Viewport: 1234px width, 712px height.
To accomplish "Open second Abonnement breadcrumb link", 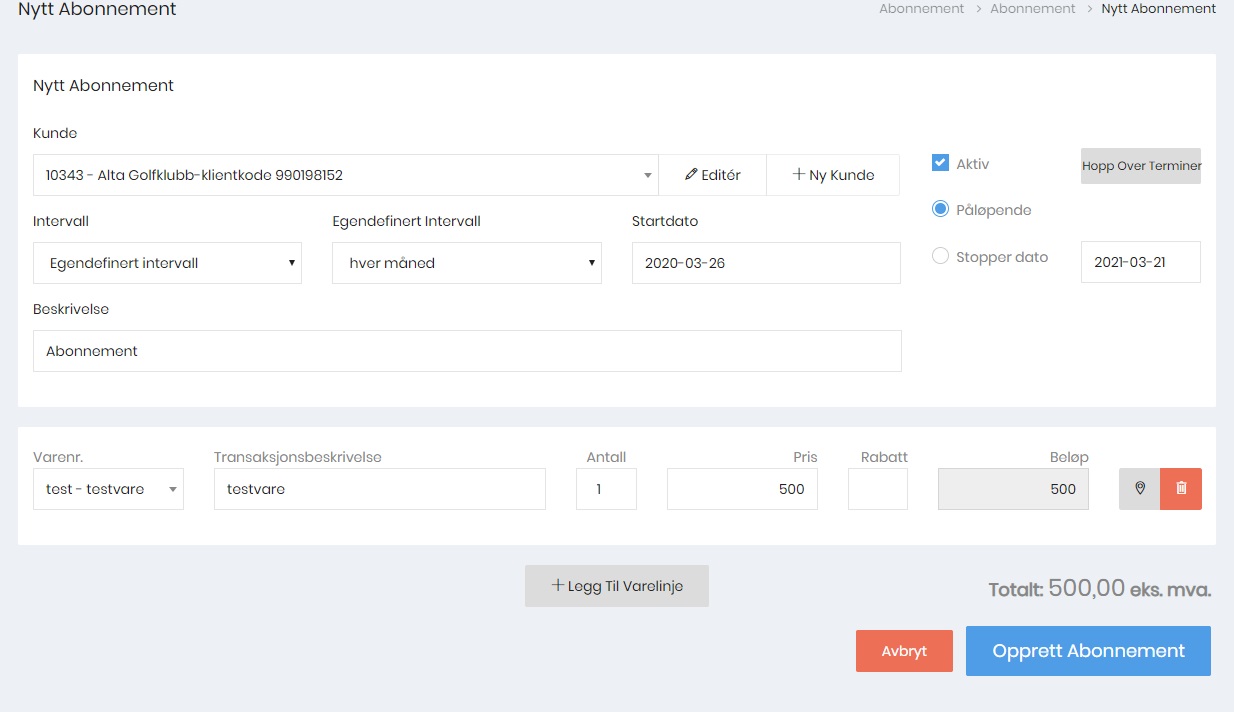I will click(x=1033, y=8).
